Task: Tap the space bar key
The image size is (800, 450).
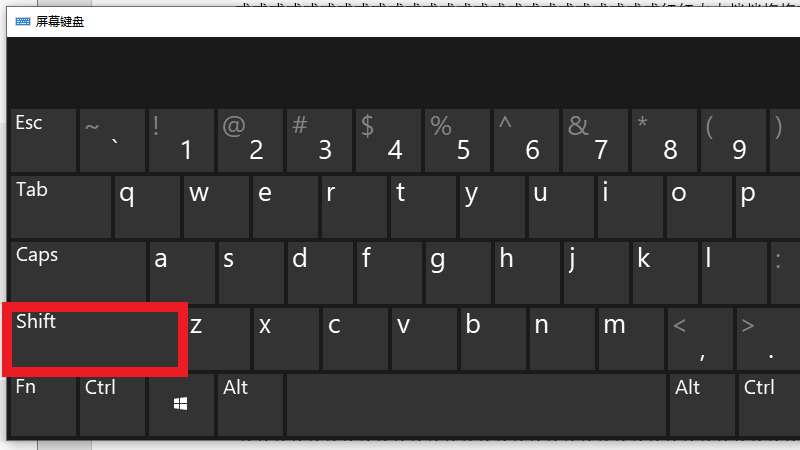Action: (x=477, y=405)
